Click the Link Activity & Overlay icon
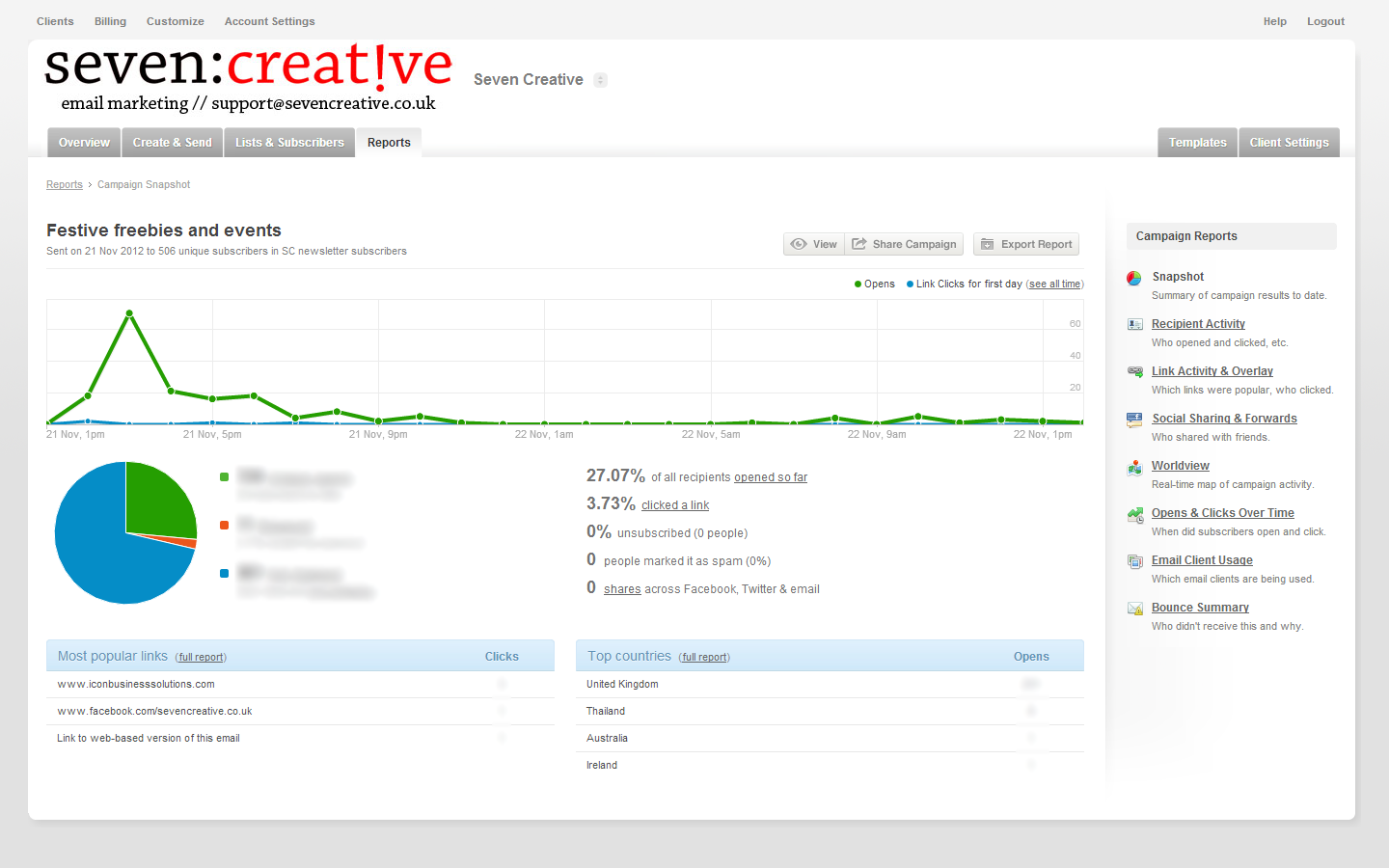This screenshot has width=1389, height=868. [1135, 372]
